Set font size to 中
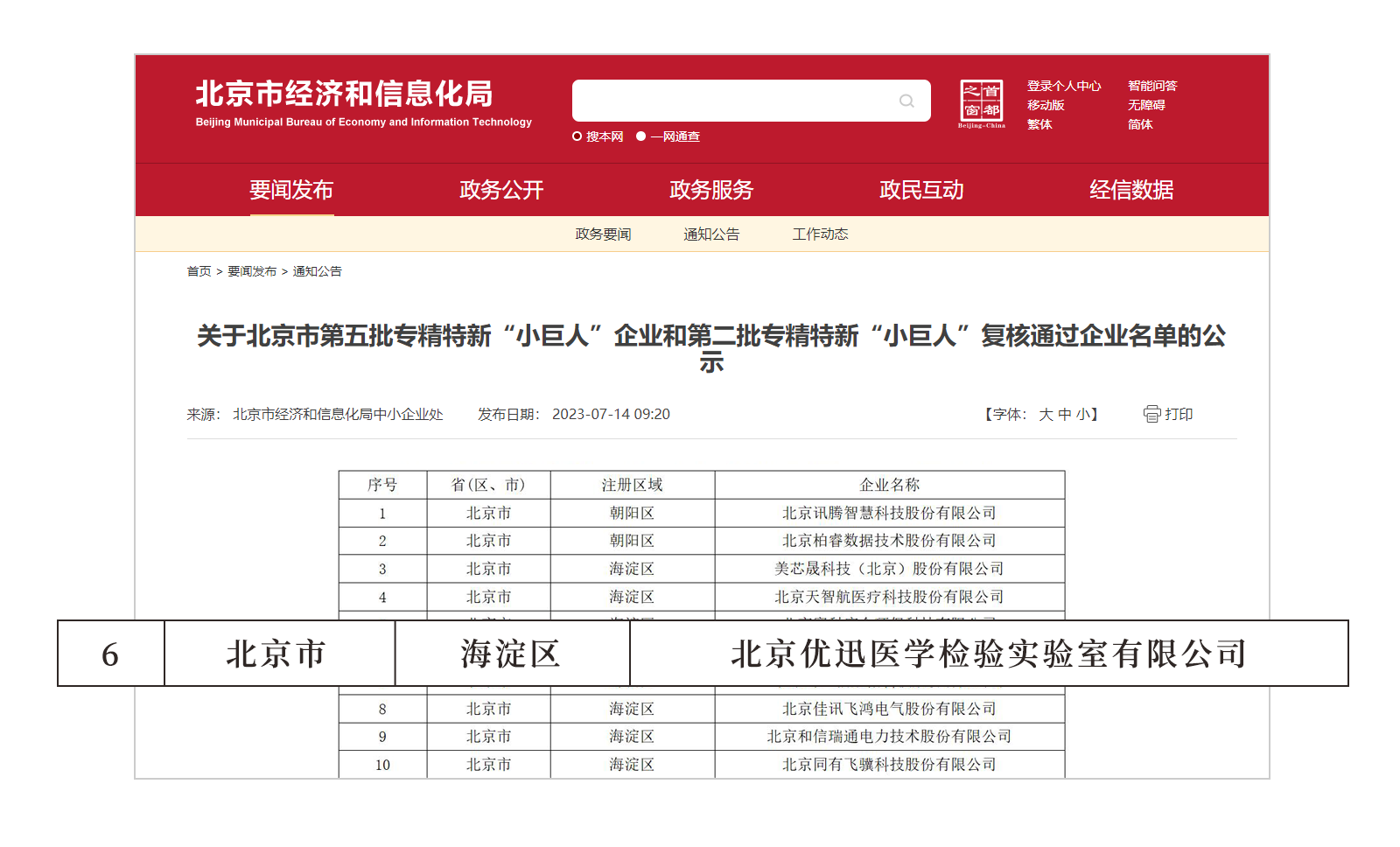This screenshot has width=1400, height=847. [1064, 415]
